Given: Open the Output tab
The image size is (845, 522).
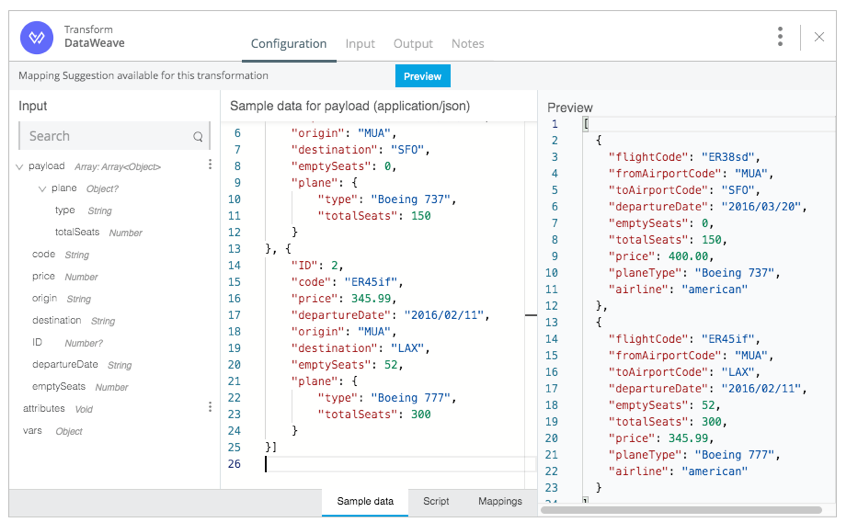Looking at the screenshot, I should (413, 44).
